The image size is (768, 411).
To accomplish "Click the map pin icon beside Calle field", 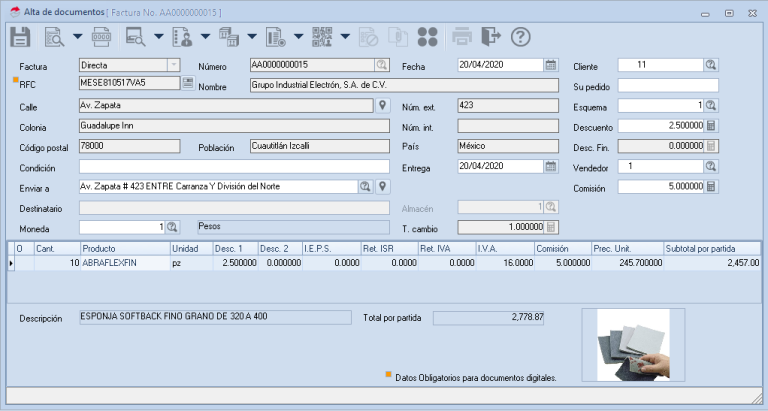I will coord(383,105).
